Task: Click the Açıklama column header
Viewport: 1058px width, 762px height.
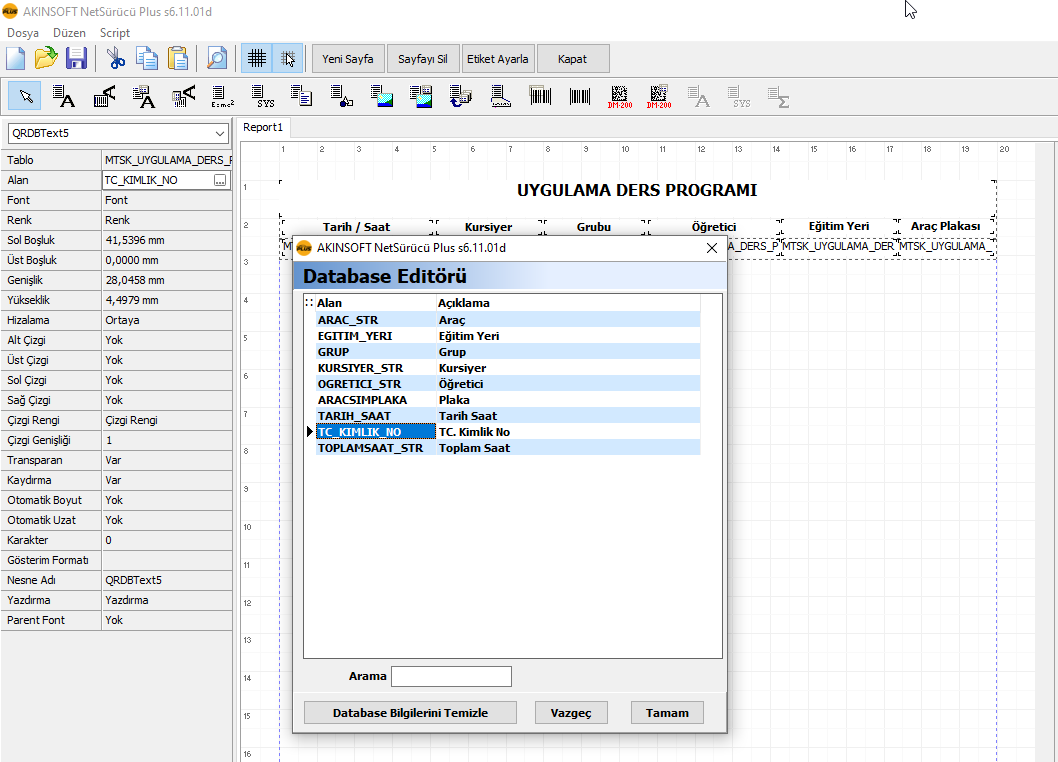Action: 568,303
